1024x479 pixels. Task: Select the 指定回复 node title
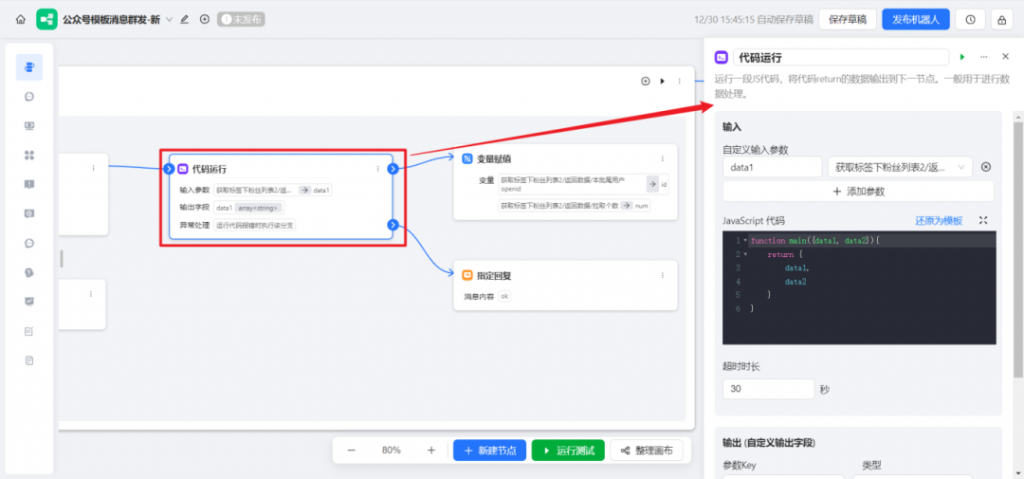(494, 276)
